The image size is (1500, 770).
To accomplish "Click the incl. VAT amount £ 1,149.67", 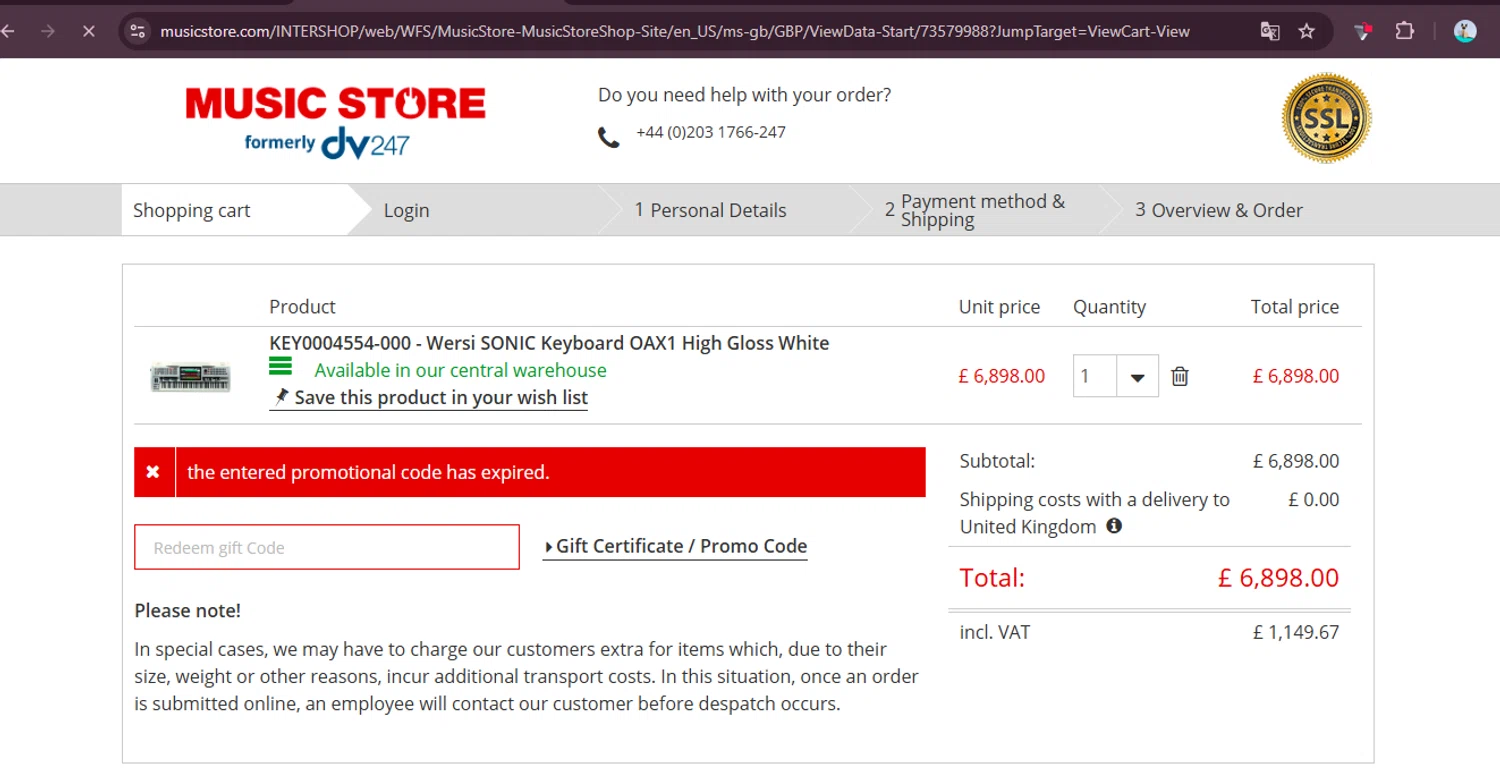I will tap(1296, 632).
